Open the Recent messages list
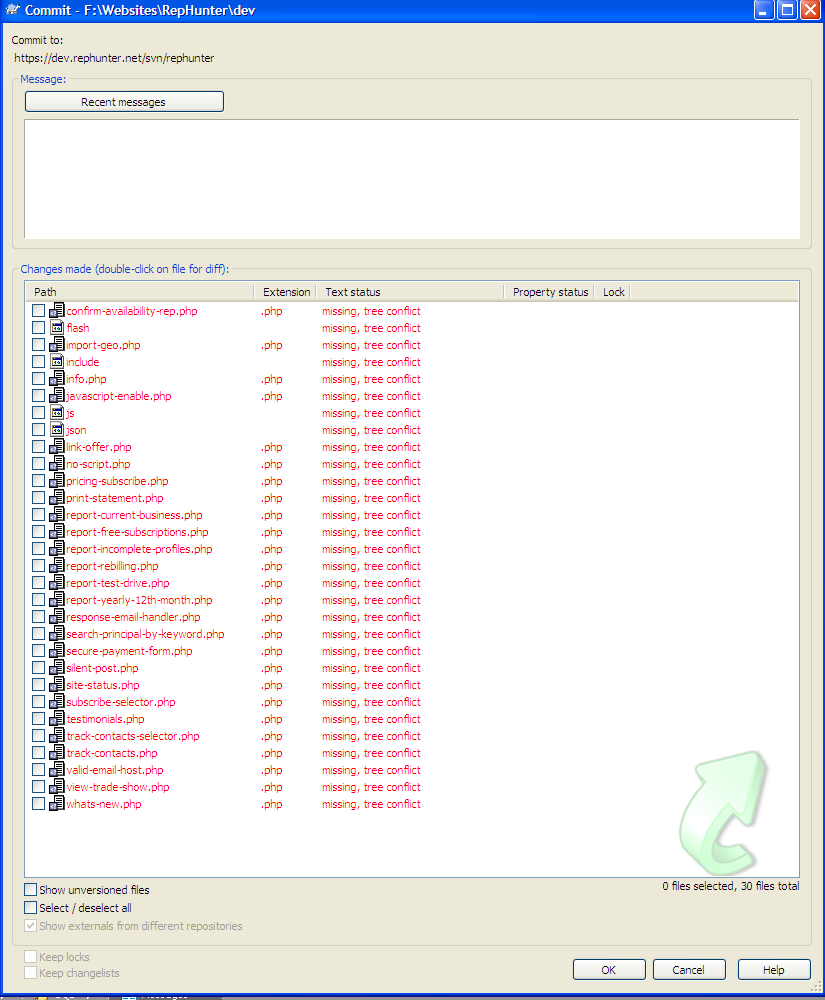The image size is (825, 1000). pyautogui.click(x=124, y=102)
